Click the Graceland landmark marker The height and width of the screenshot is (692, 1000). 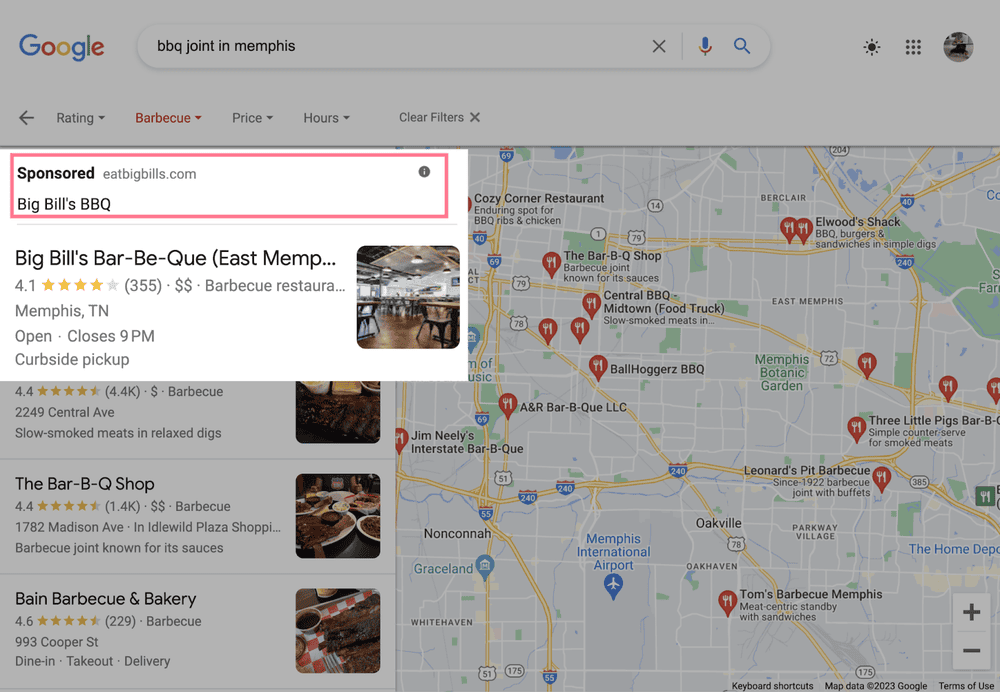485,567
